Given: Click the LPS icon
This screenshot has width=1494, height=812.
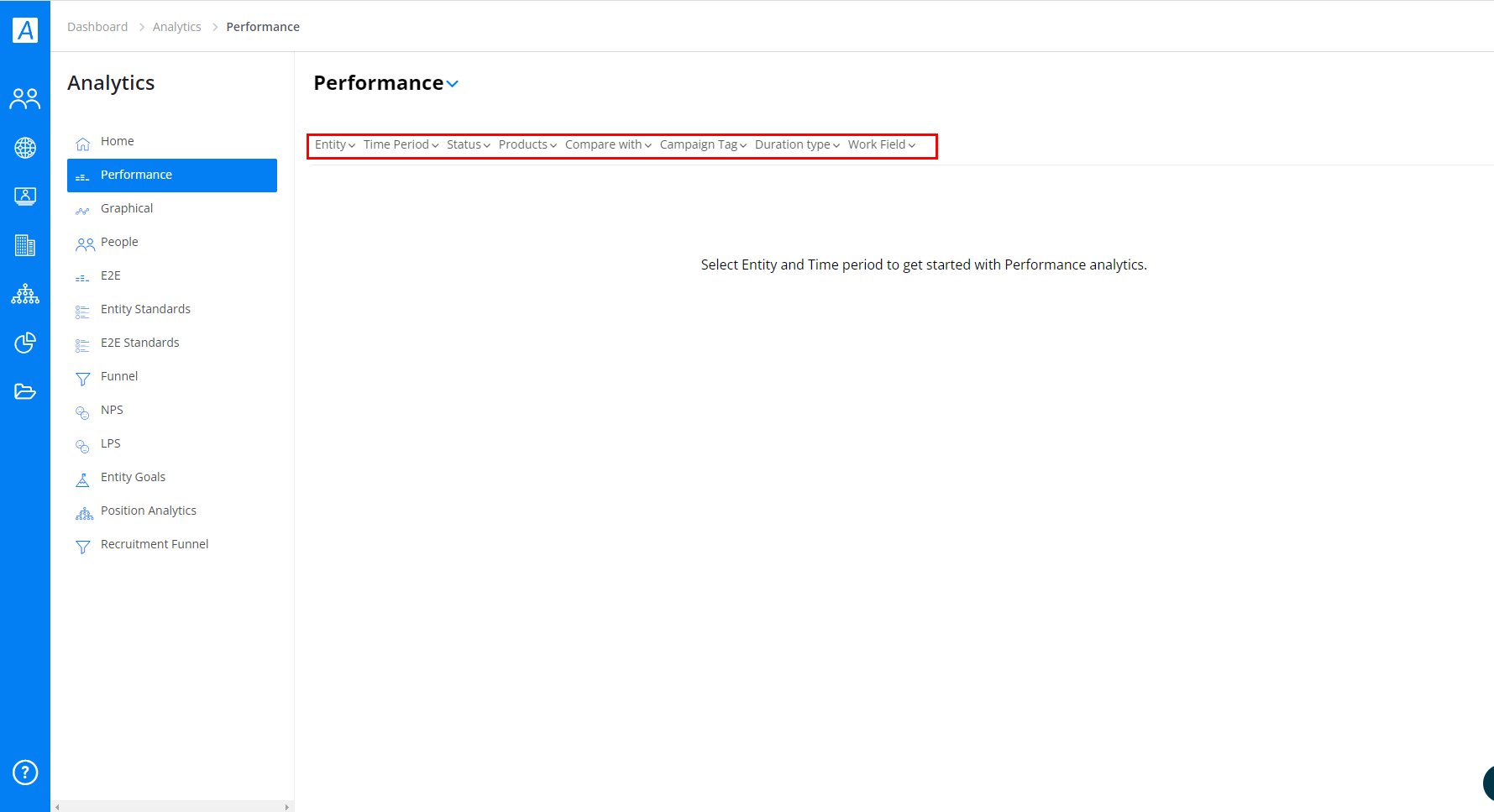Looking at the screenshot, I should [x=82, y=446].
